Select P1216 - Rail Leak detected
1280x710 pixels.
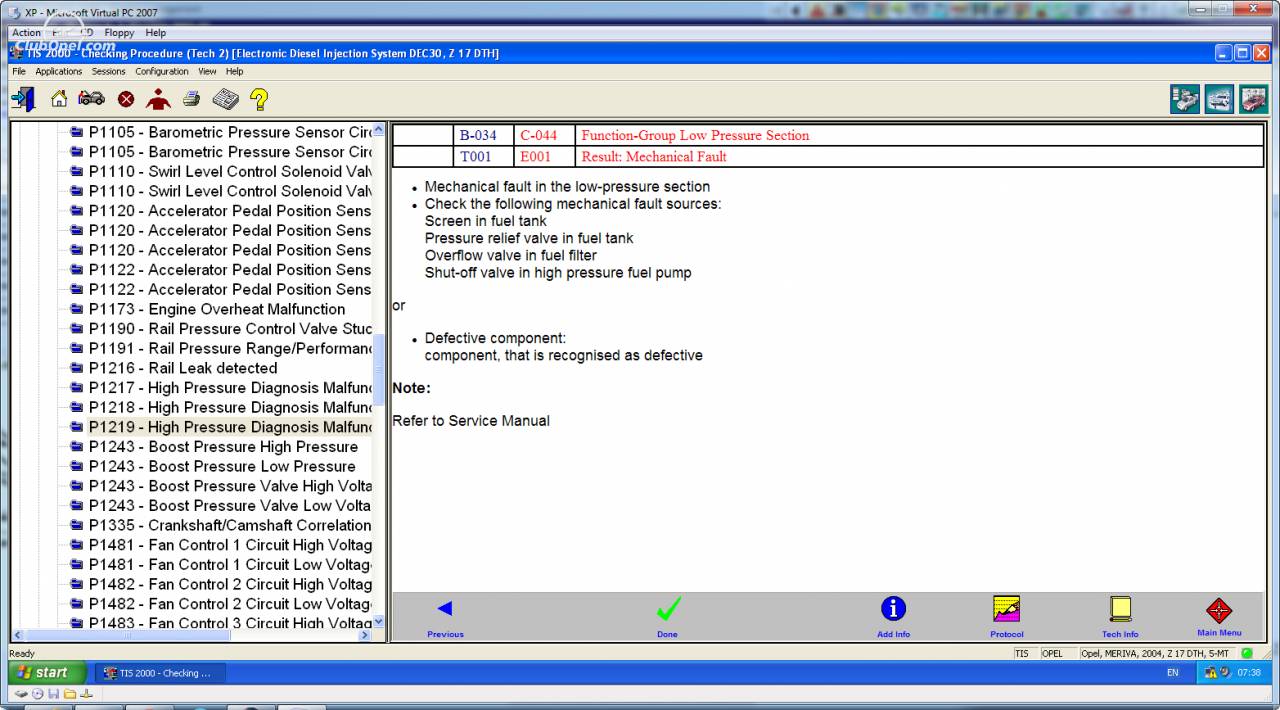coord(183,368)
